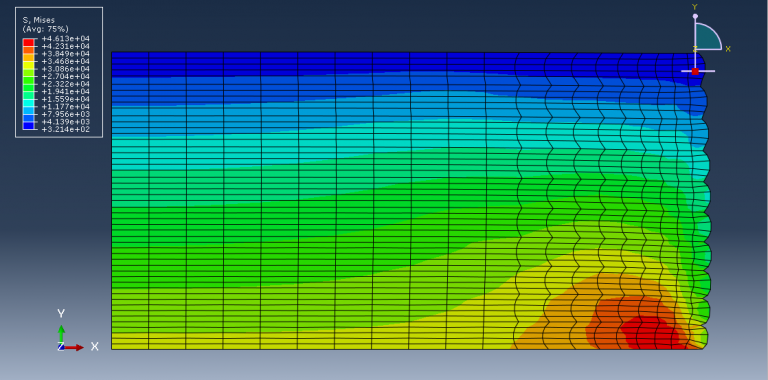The height and width of the screenshot is (380, 768).
Task: Select the 'S, Mises' legend title
Action: tap(39, 20)
